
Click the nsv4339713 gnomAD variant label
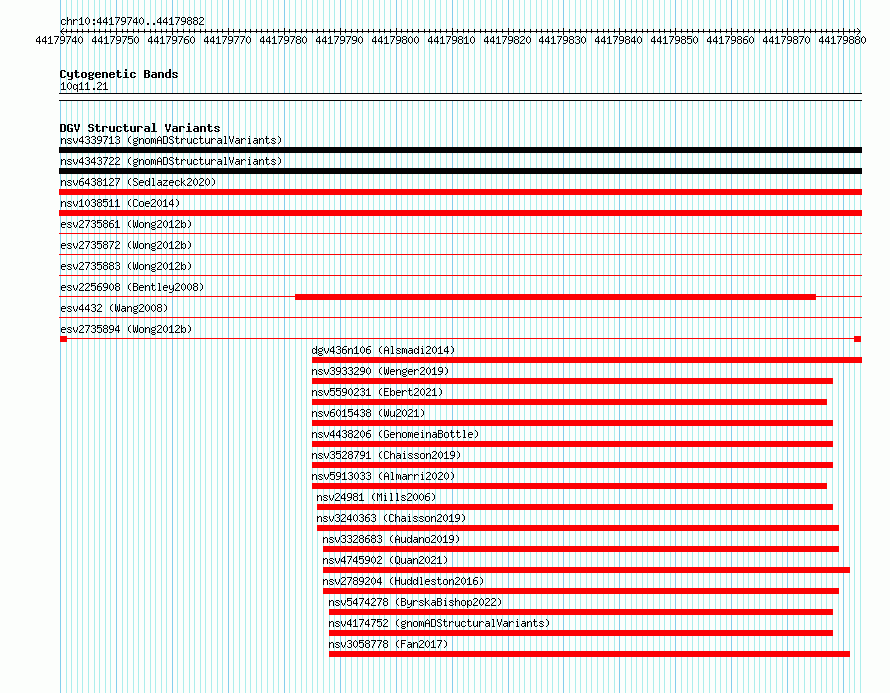click(171, 140)
